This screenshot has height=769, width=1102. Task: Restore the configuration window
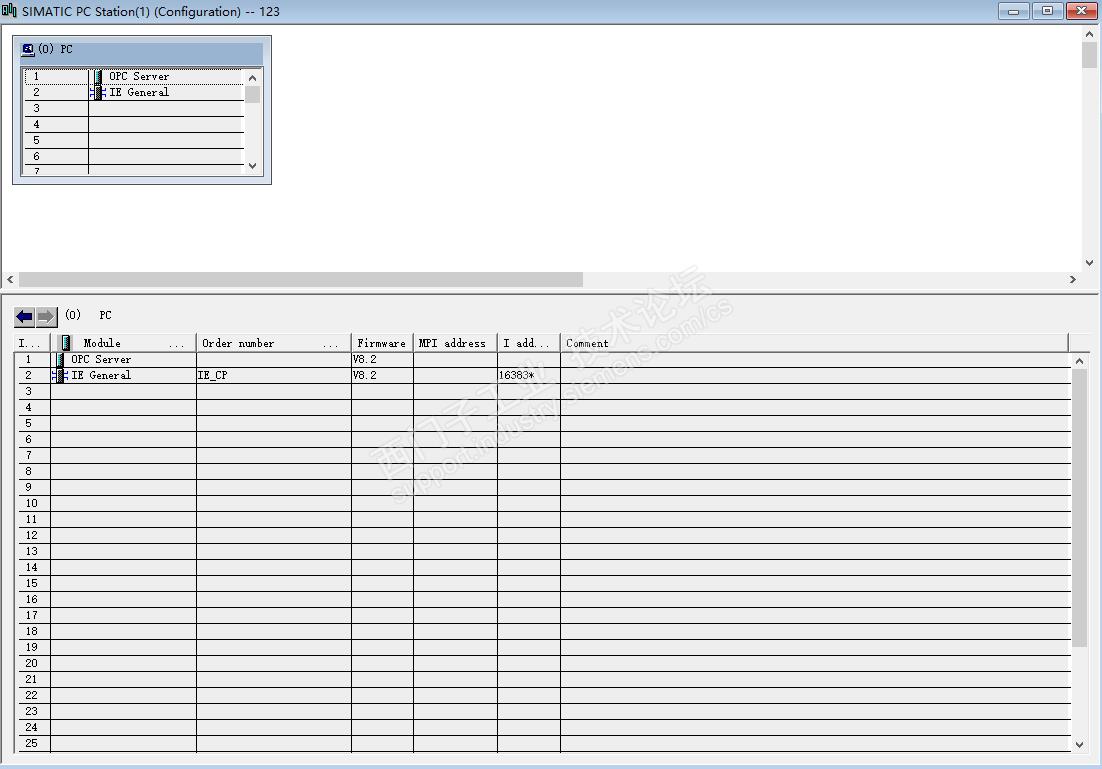pyautogui.click(x=1047, y=11)
